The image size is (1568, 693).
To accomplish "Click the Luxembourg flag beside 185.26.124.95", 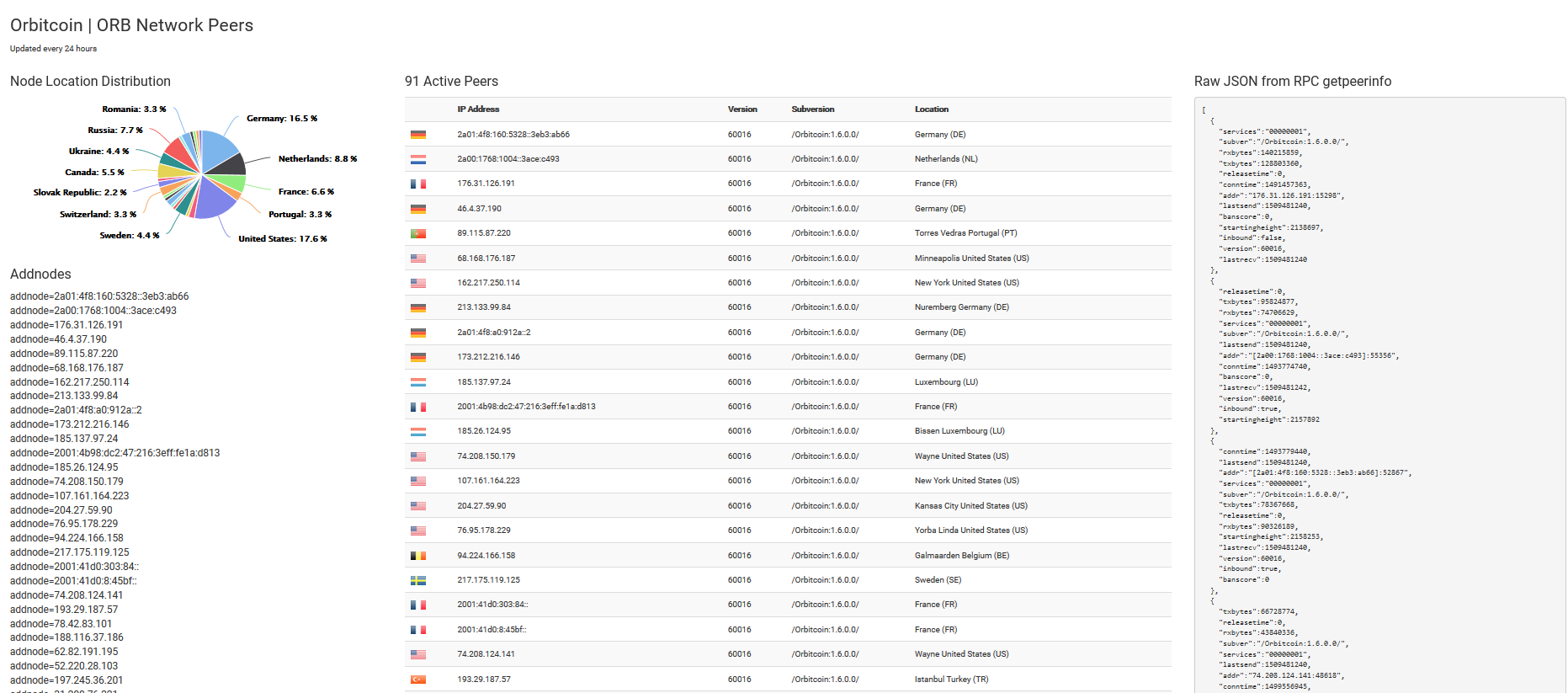I will tap(418, 431).
